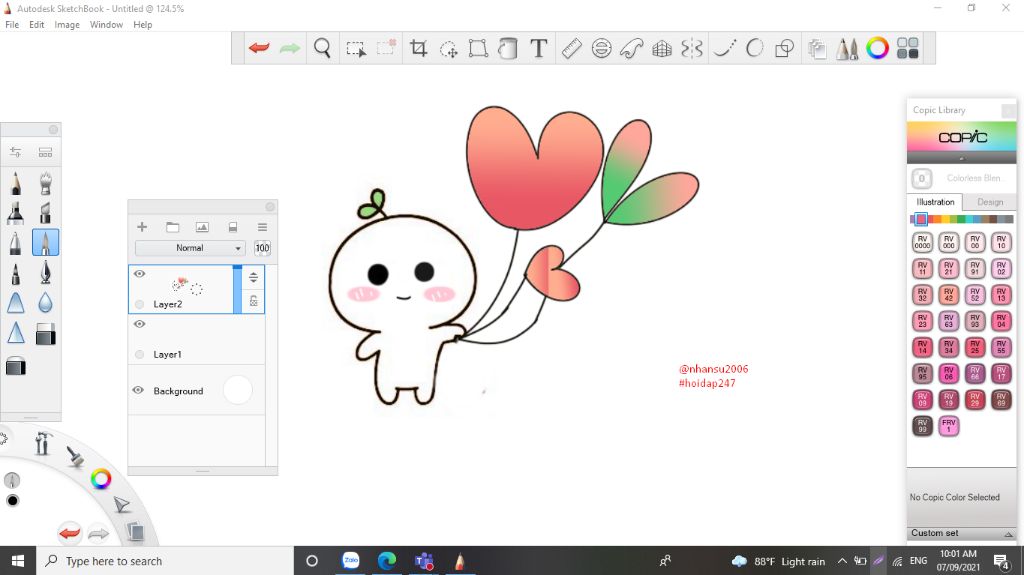Open the Normal blend mode dropdown
The image size is (1024, 575).
pos(189,248)
